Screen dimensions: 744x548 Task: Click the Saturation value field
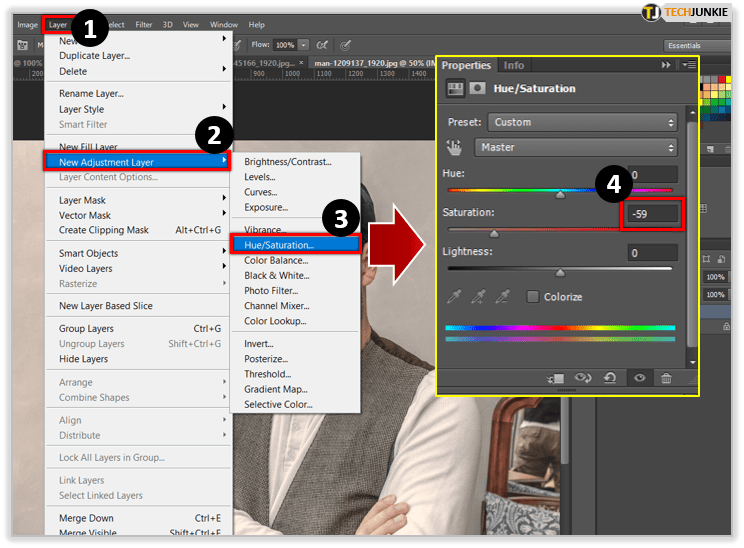(x=652, y=213)
